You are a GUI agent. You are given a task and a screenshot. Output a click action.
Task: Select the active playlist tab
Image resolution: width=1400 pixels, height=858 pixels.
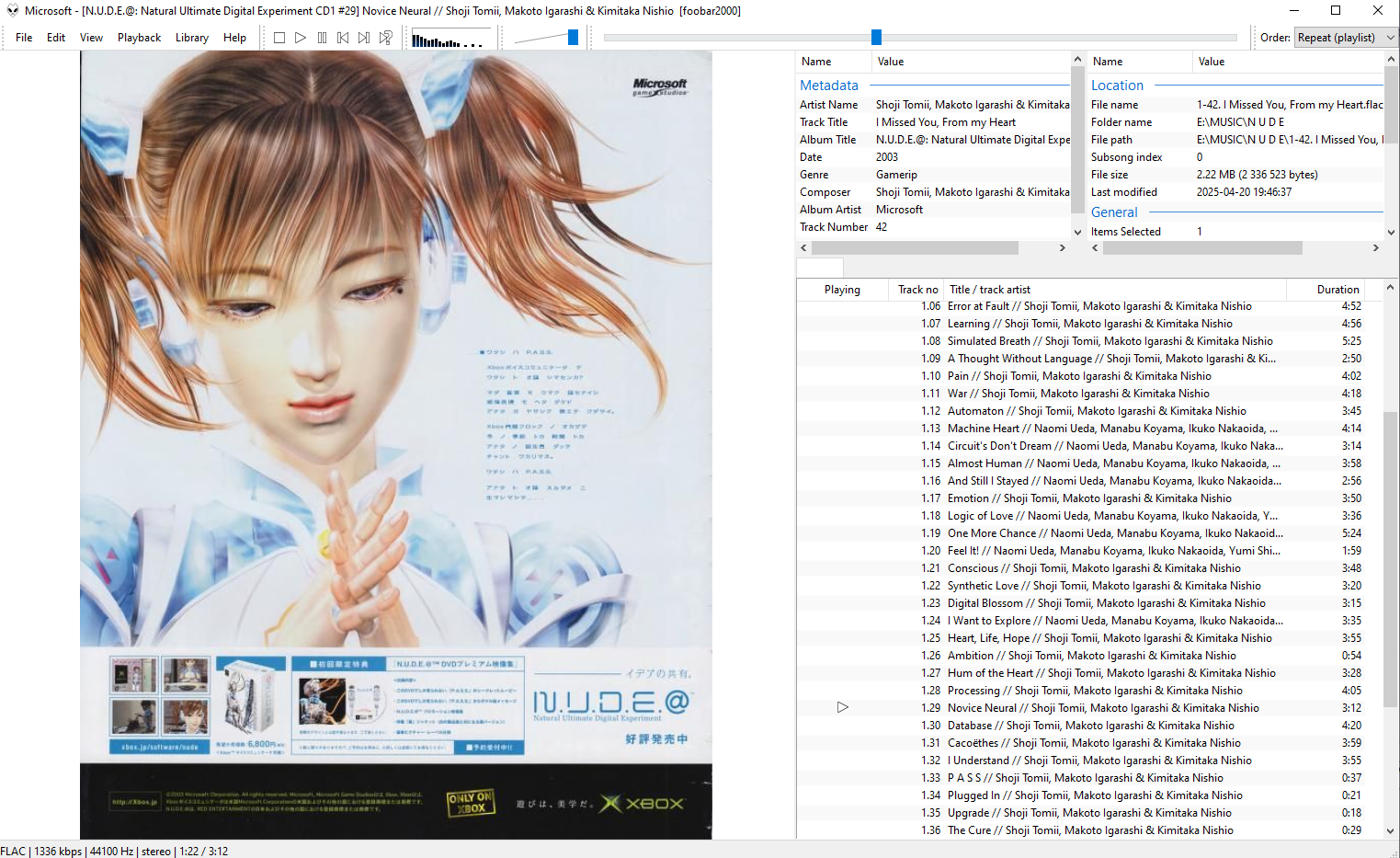818,267
